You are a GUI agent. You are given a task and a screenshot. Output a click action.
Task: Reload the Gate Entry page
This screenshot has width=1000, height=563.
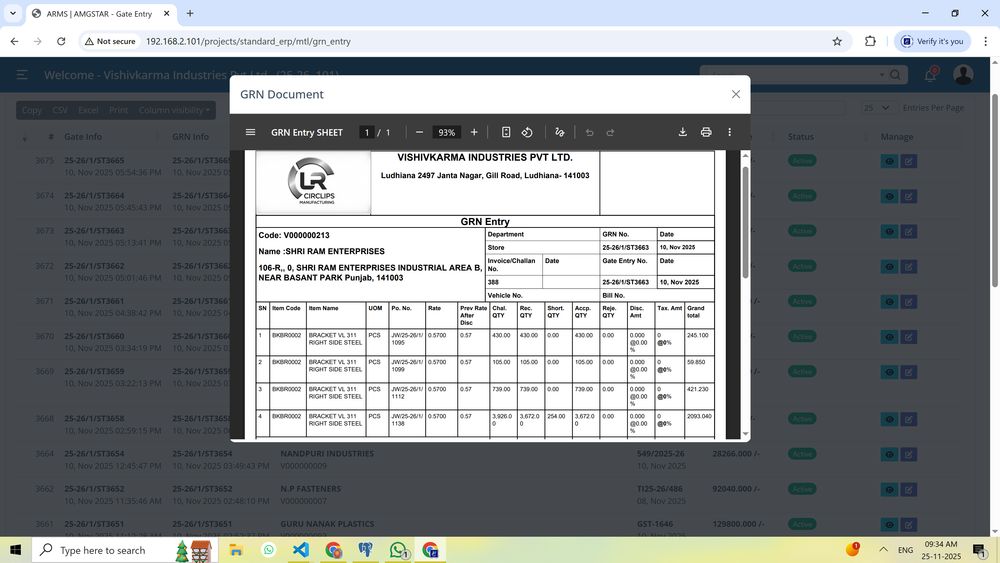[x=61, y=41]
